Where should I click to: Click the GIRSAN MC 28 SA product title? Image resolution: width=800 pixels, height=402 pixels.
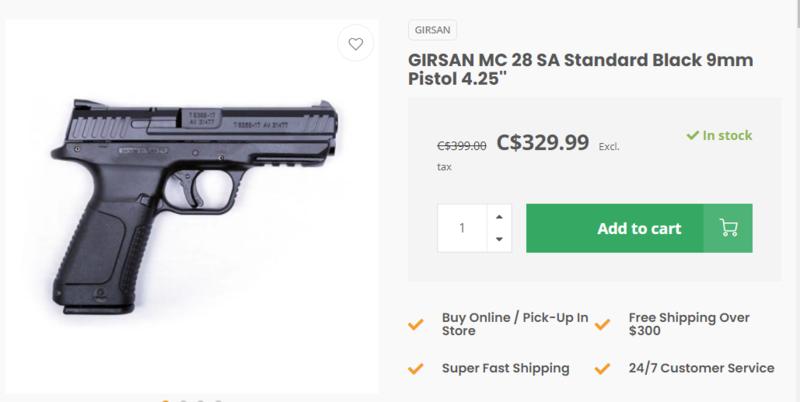pos(580,70)
